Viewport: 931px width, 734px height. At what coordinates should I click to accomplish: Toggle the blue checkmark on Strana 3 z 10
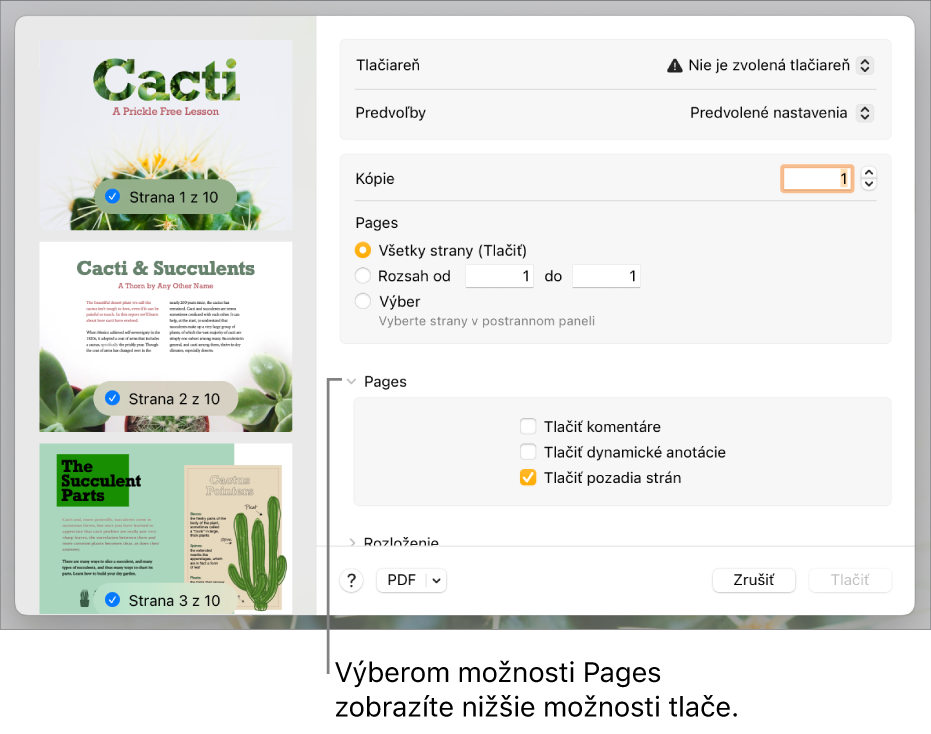coord(112,600)
